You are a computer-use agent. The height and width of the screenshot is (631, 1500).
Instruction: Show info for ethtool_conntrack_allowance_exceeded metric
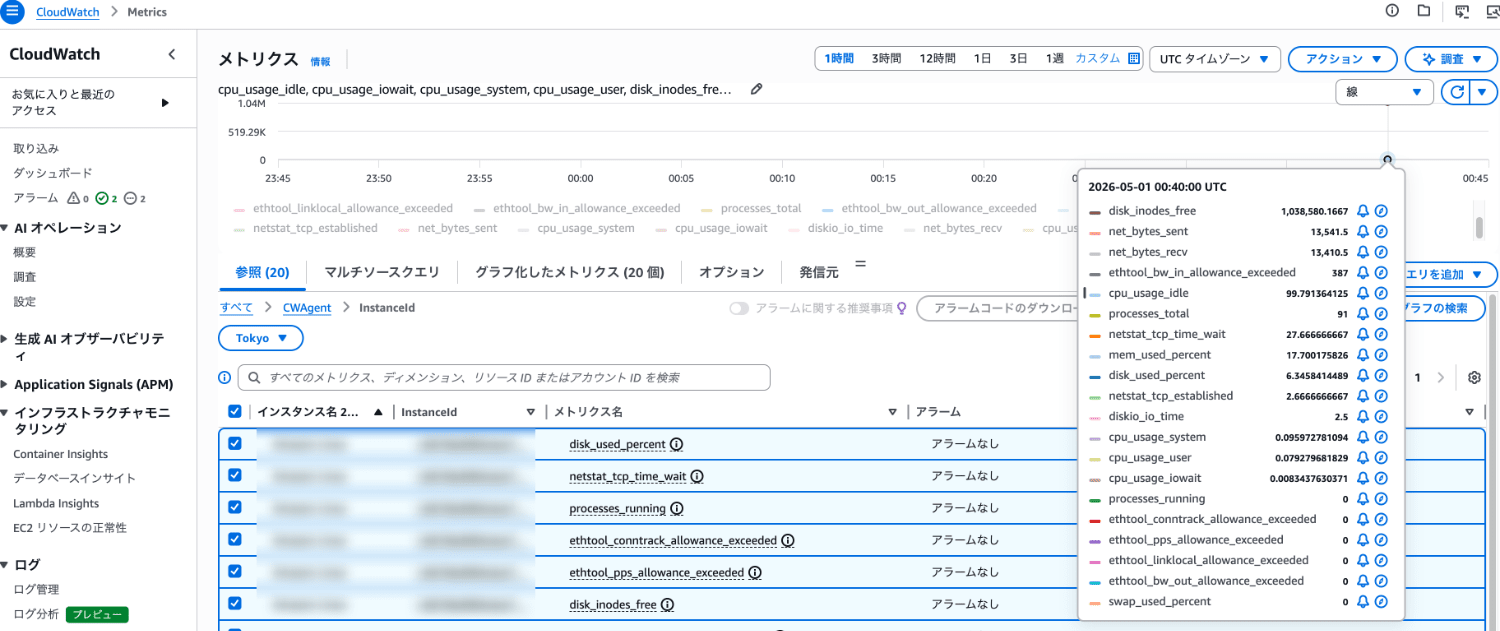[x=787, y=540]
